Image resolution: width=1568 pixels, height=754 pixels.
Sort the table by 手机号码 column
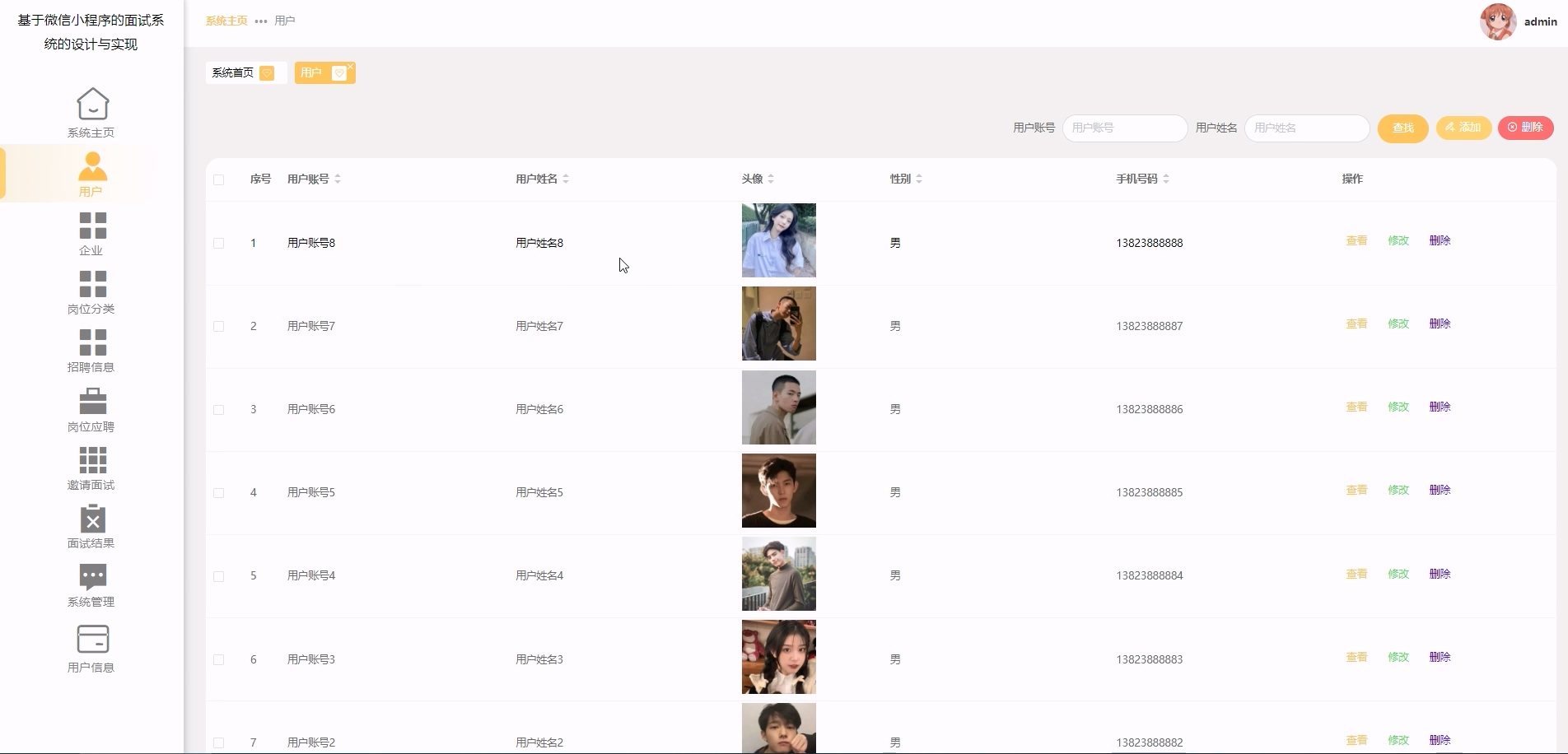click(x=1166, y=179)
